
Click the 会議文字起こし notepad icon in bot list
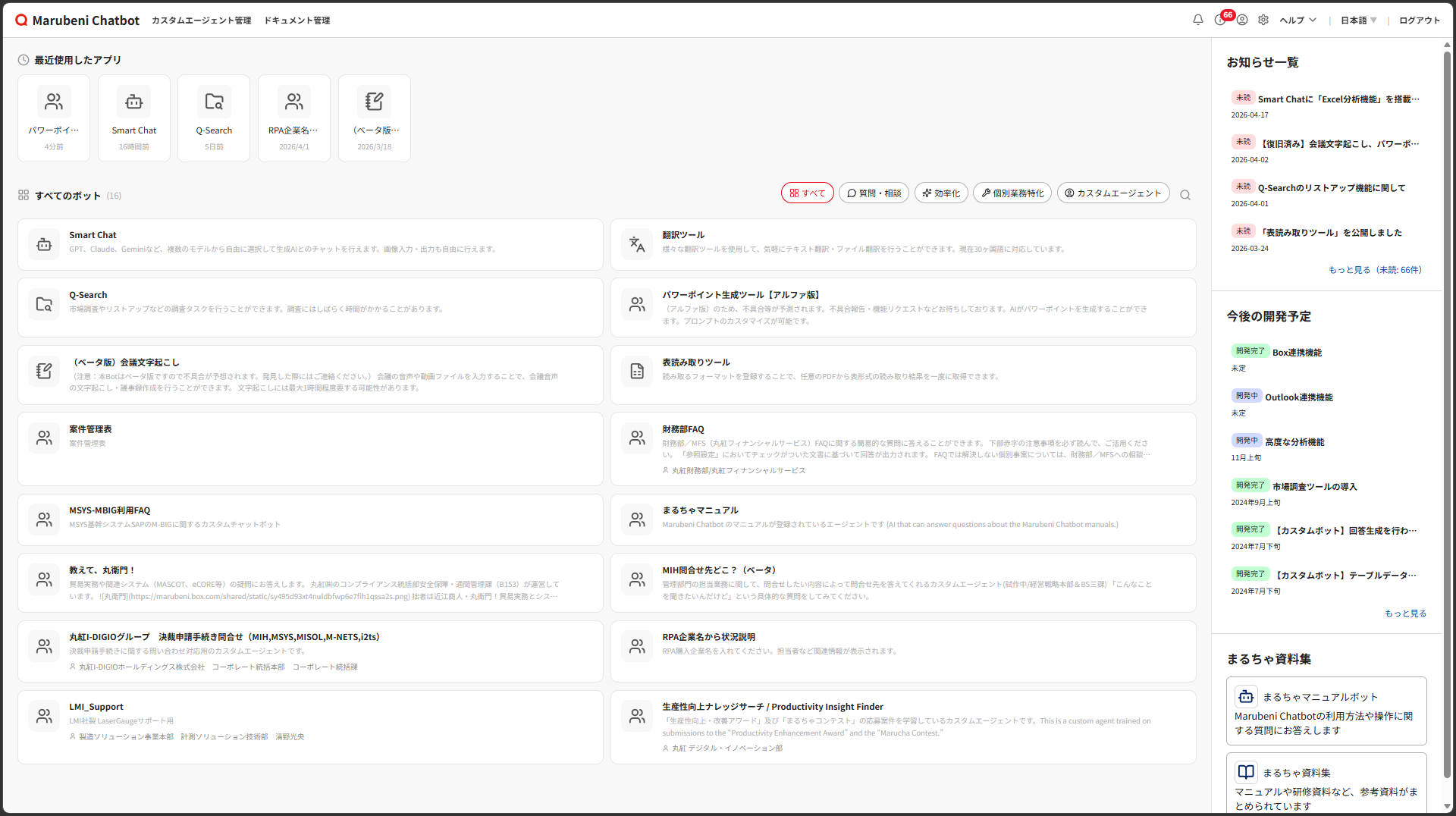click(x=44, y=371)
